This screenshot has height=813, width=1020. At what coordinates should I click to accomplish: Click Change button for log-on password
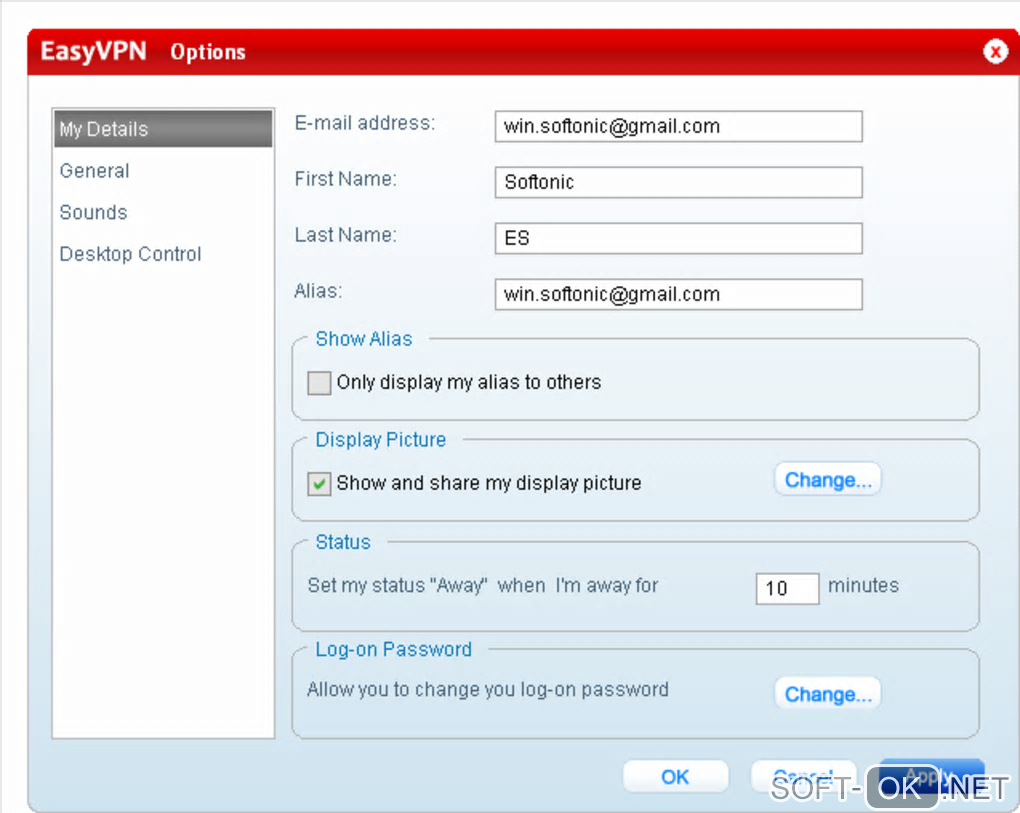pos(827,694)
